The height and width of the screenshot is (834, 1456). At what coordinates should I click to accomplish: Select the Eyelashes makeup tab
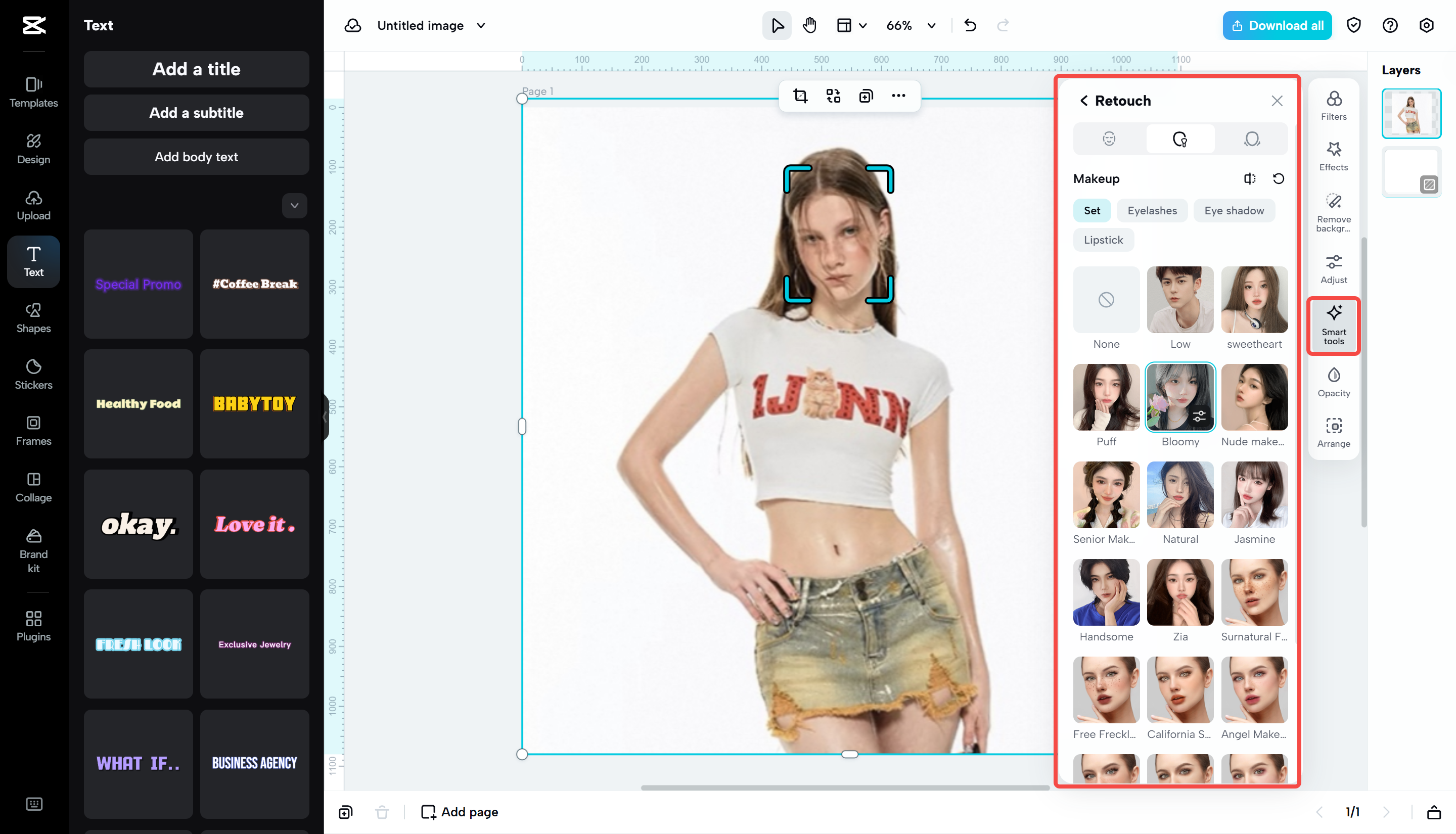[1152, 210]
